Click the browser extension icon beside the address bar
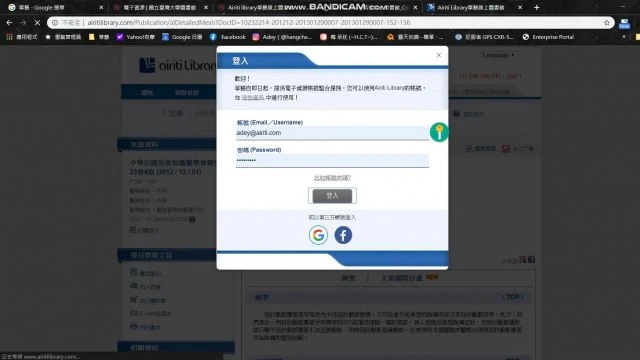Viewport: 640px width, 360px height. pos(624,24)
